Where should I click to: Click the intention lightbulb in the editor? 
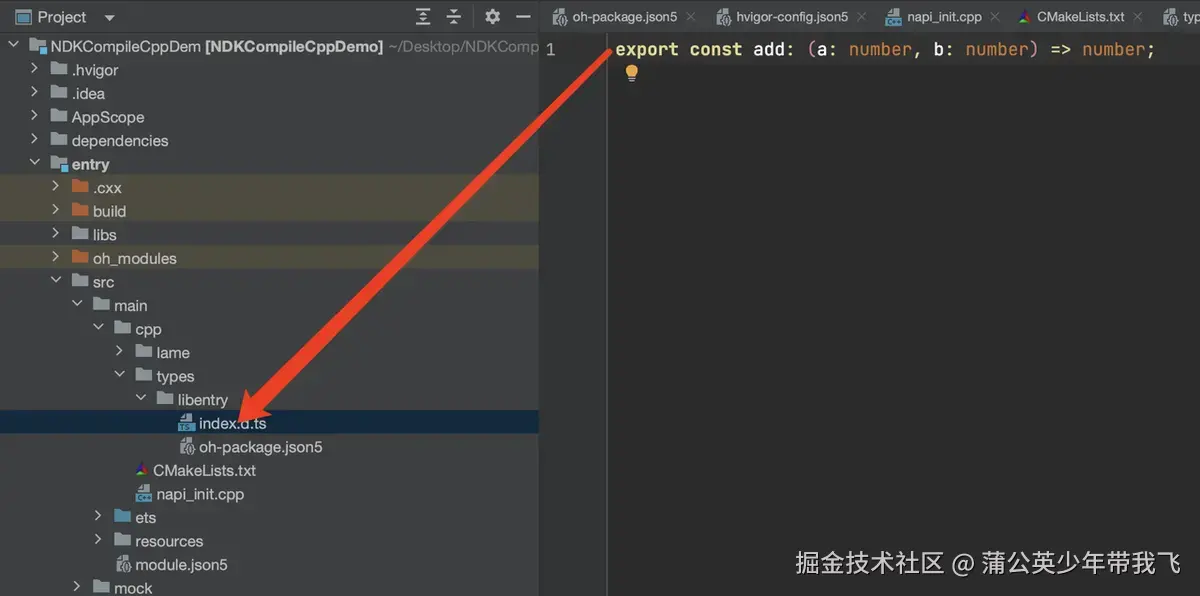click(x=631, y=72)
